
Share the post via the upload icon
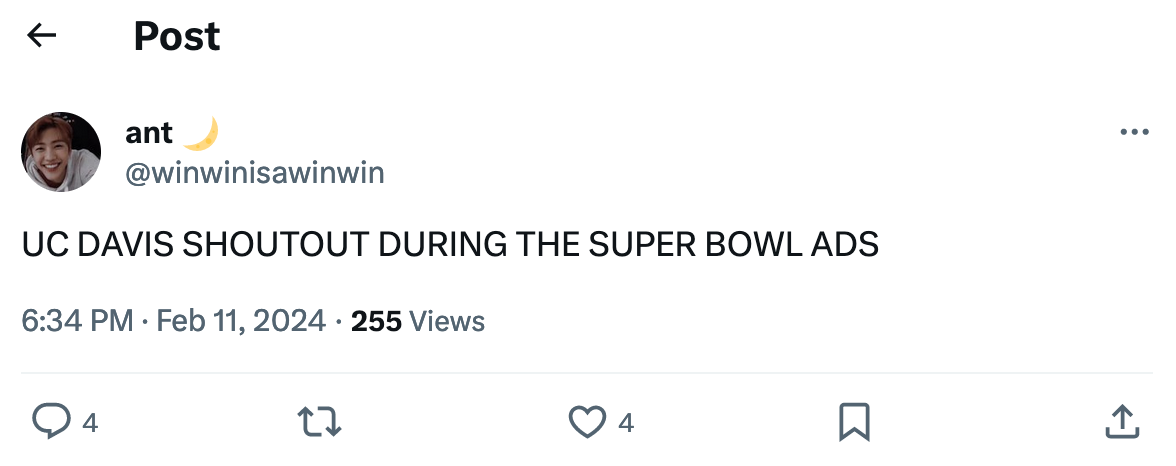click(1121, 422)
